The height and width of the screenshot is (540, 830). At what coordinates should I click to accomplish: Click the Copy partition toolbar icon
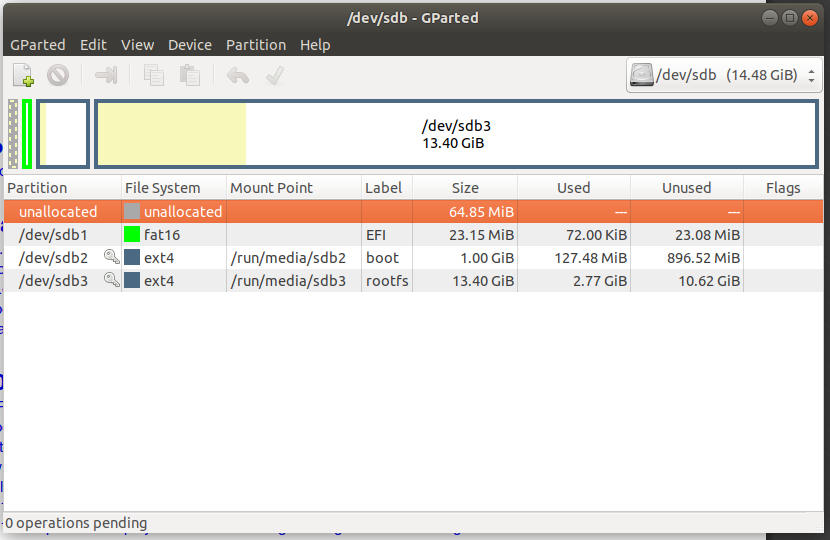[x=154, y=75]
